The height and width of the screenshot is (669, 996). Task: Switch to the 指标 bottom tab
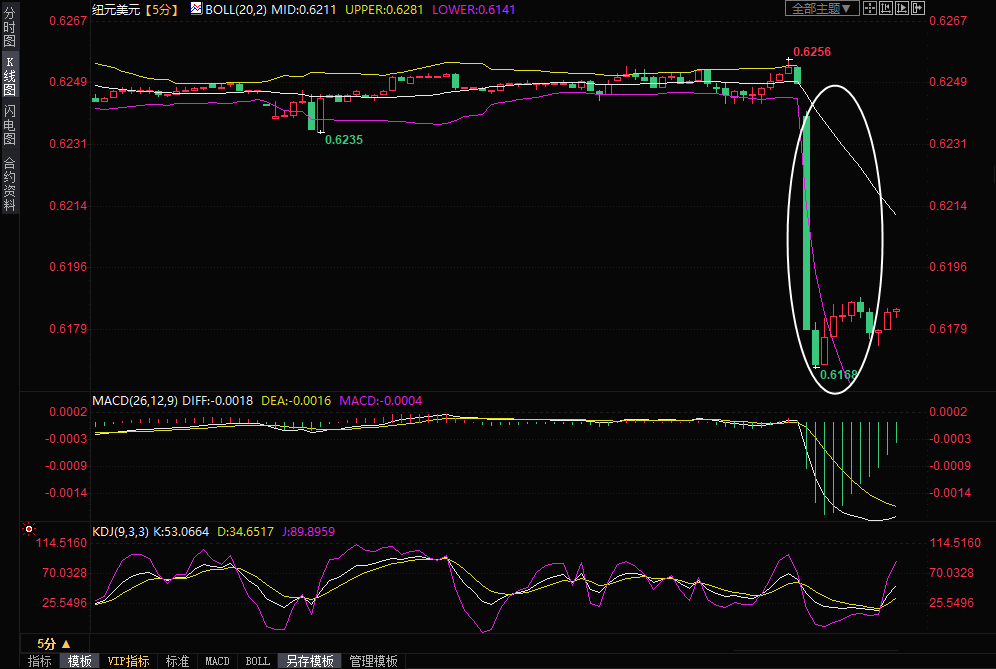point(40,661)
